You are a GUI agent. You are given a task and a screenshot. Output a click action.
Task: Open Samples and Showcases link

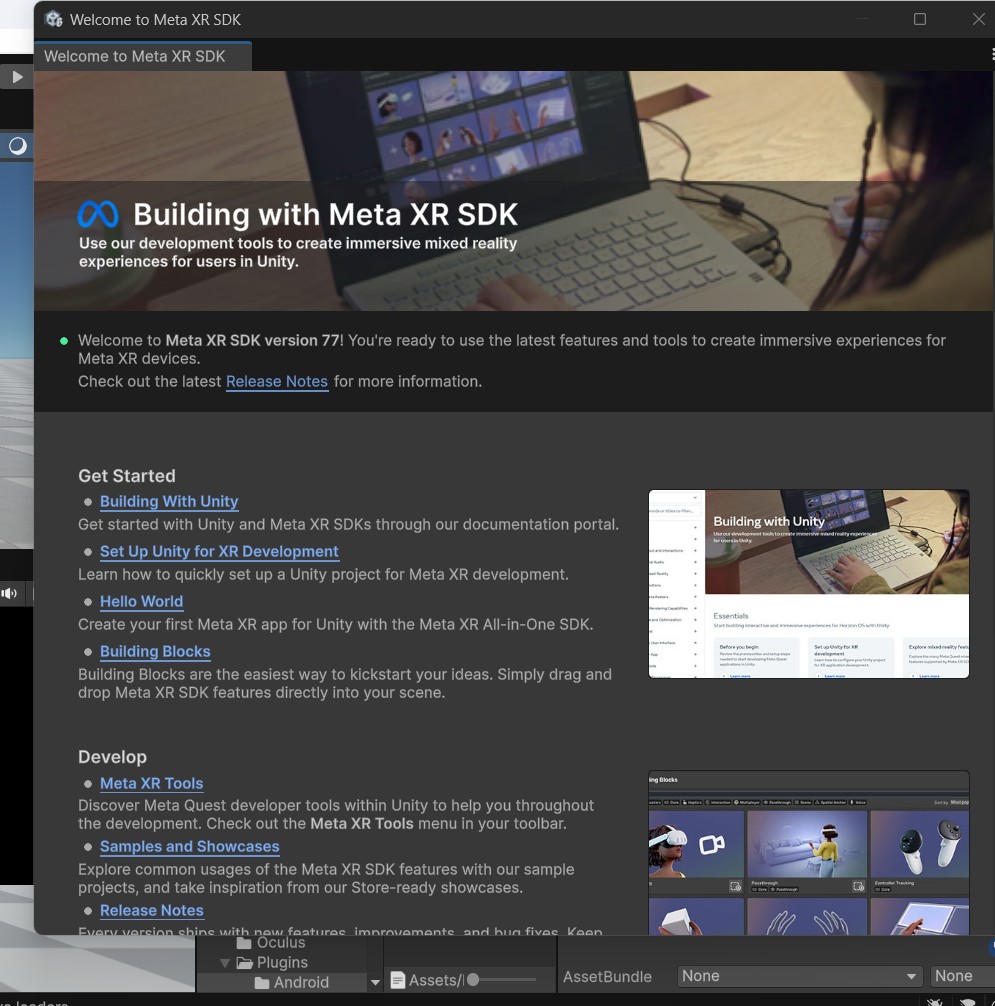coord(189,846)
